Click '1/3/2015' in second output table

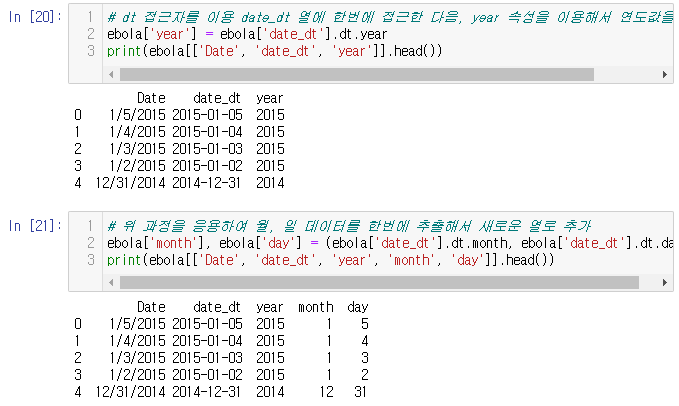pyautogui.click(x=138, y=358)
